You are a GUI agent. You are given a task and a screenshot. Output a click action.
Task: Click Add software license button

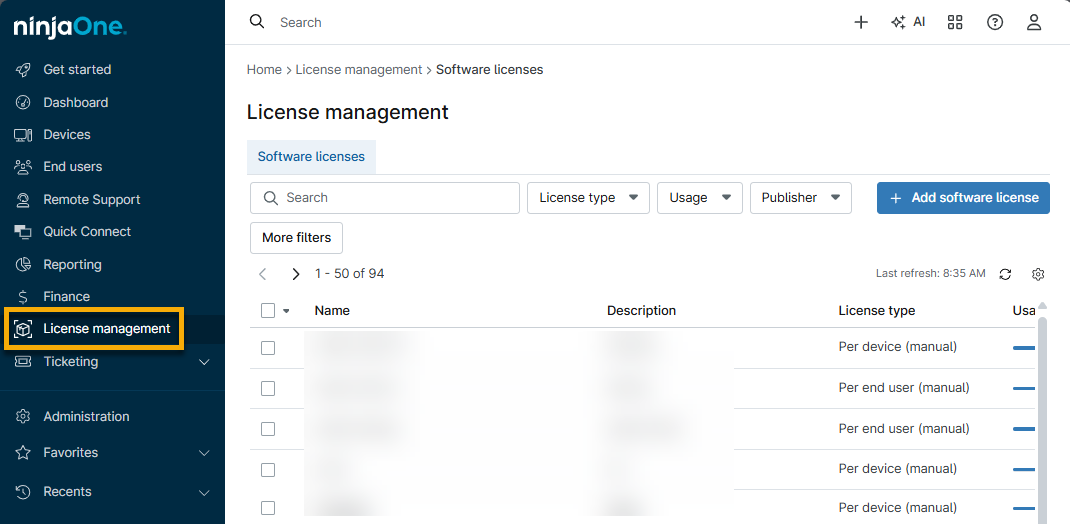click(x=963, y=198)
